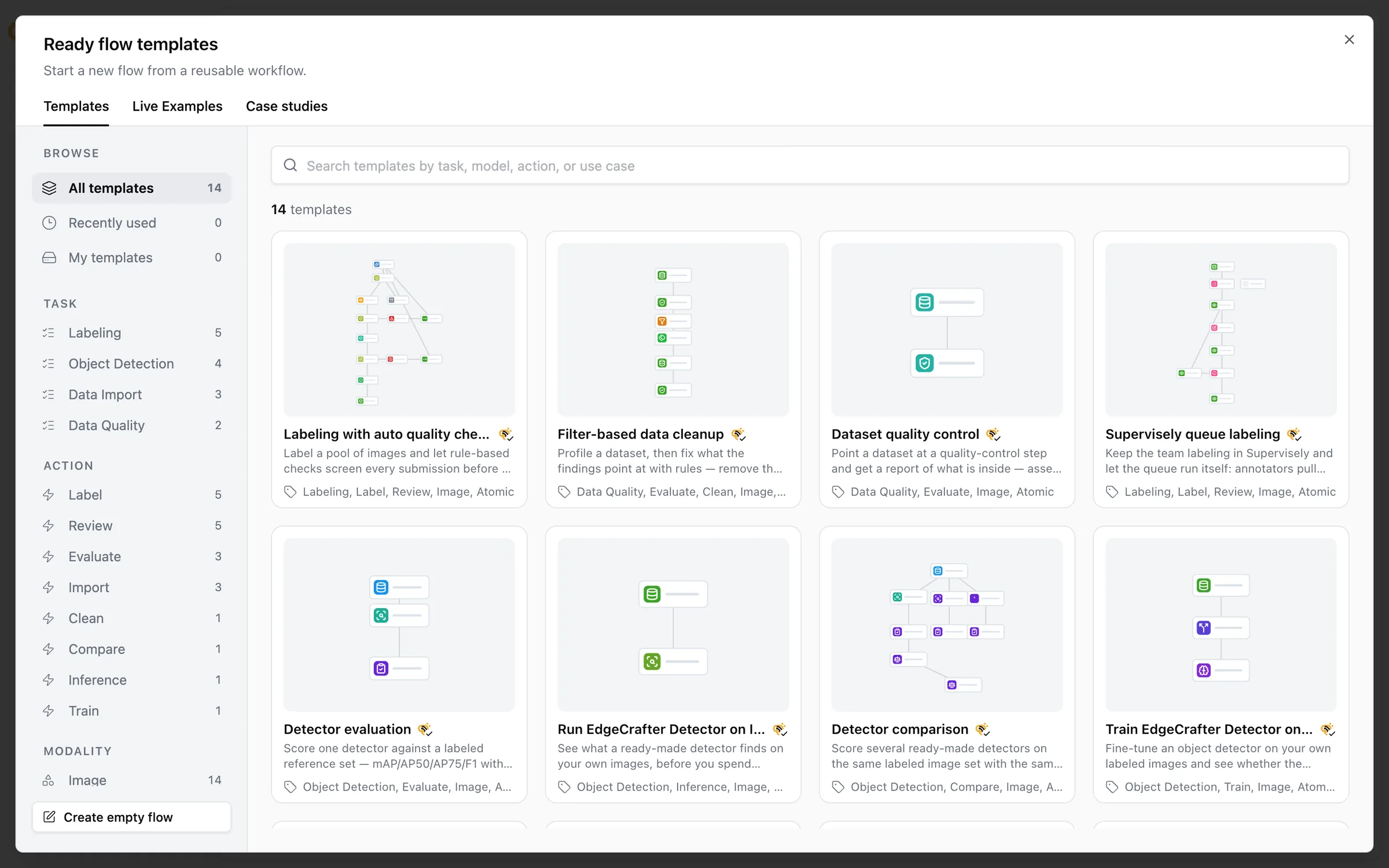Open Train EdgeCrafter Detector flow preview
Image resolution: width=1389 pixels, height=868 pixels.
(1221, 624)
